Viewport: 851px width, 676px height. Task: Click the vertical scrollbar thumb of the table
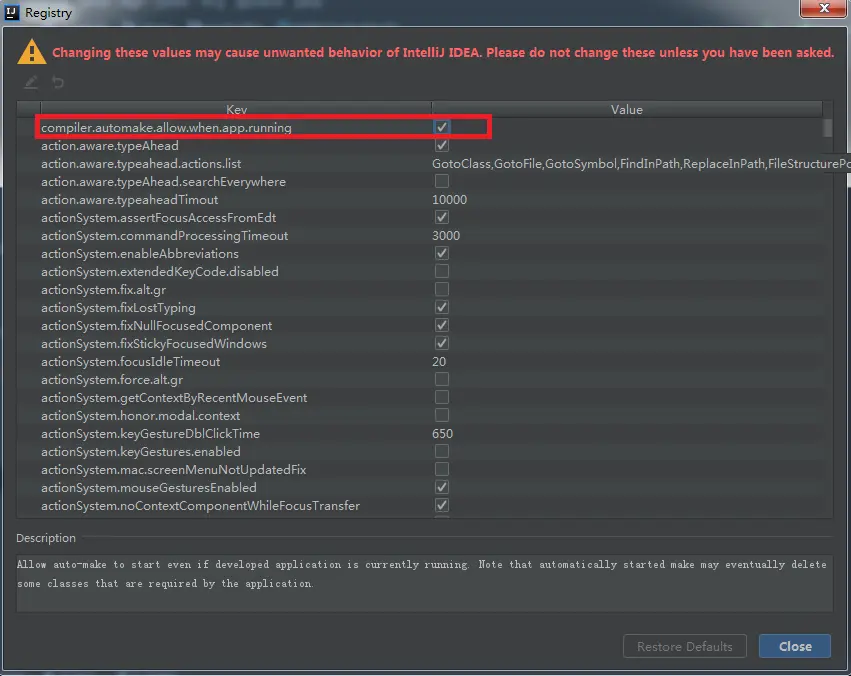pos(827,128)
